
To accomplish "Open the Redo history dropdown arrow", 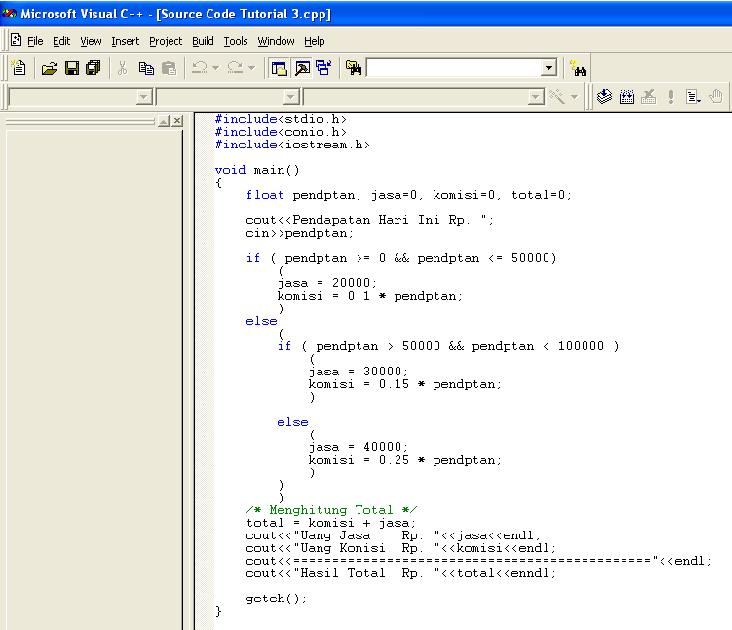I will point(252,68).
